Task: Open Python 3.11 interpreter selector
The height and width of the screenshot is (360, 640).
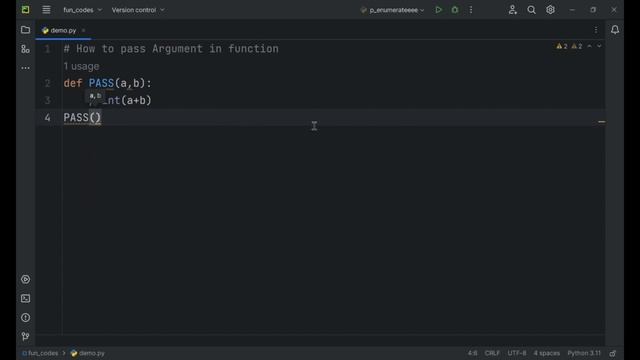Action: pyautogui.click(x=584, y=353)
